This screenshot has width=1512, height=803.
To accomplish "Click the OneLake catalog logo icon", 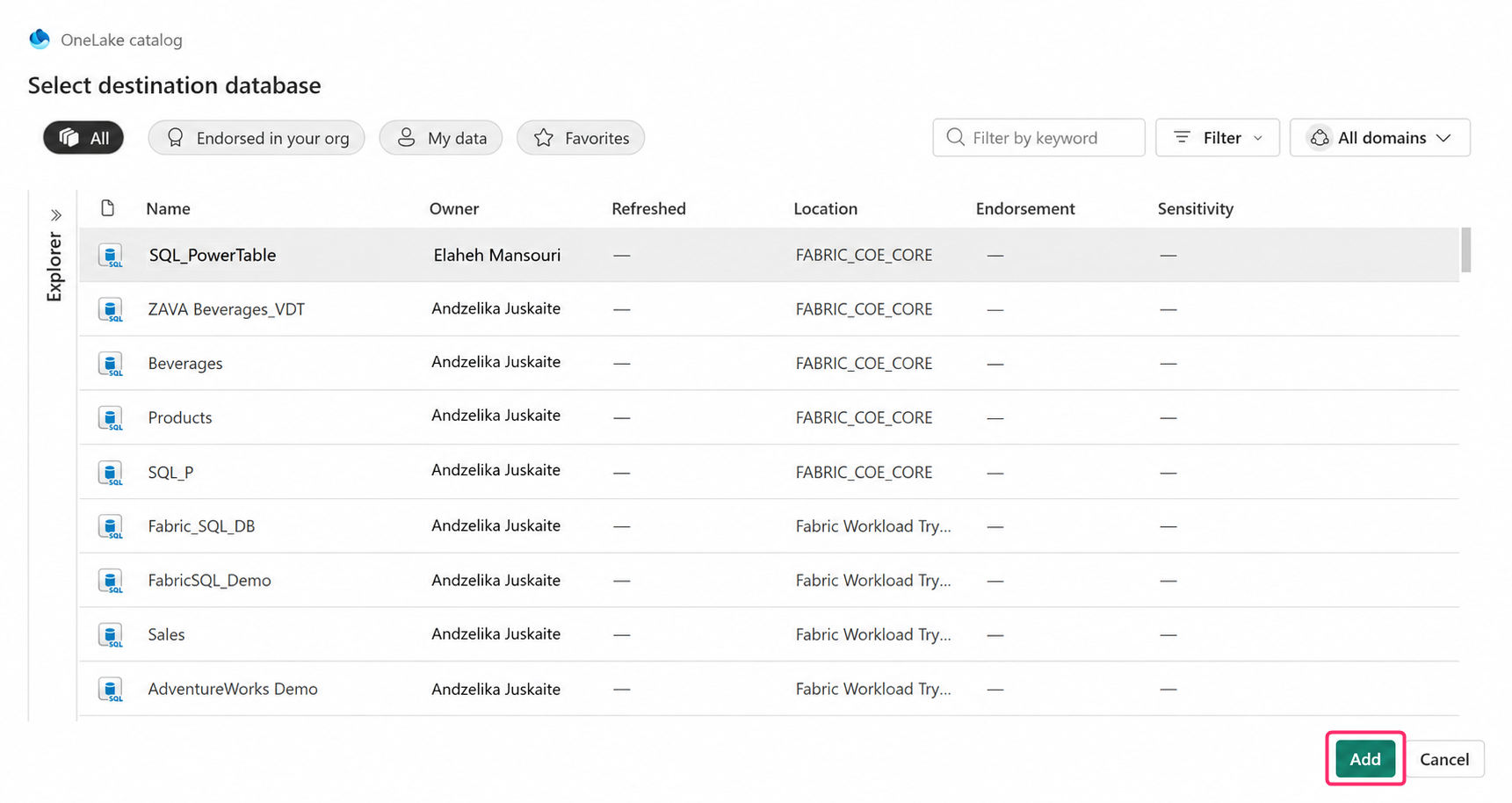I will coord(40,39).
